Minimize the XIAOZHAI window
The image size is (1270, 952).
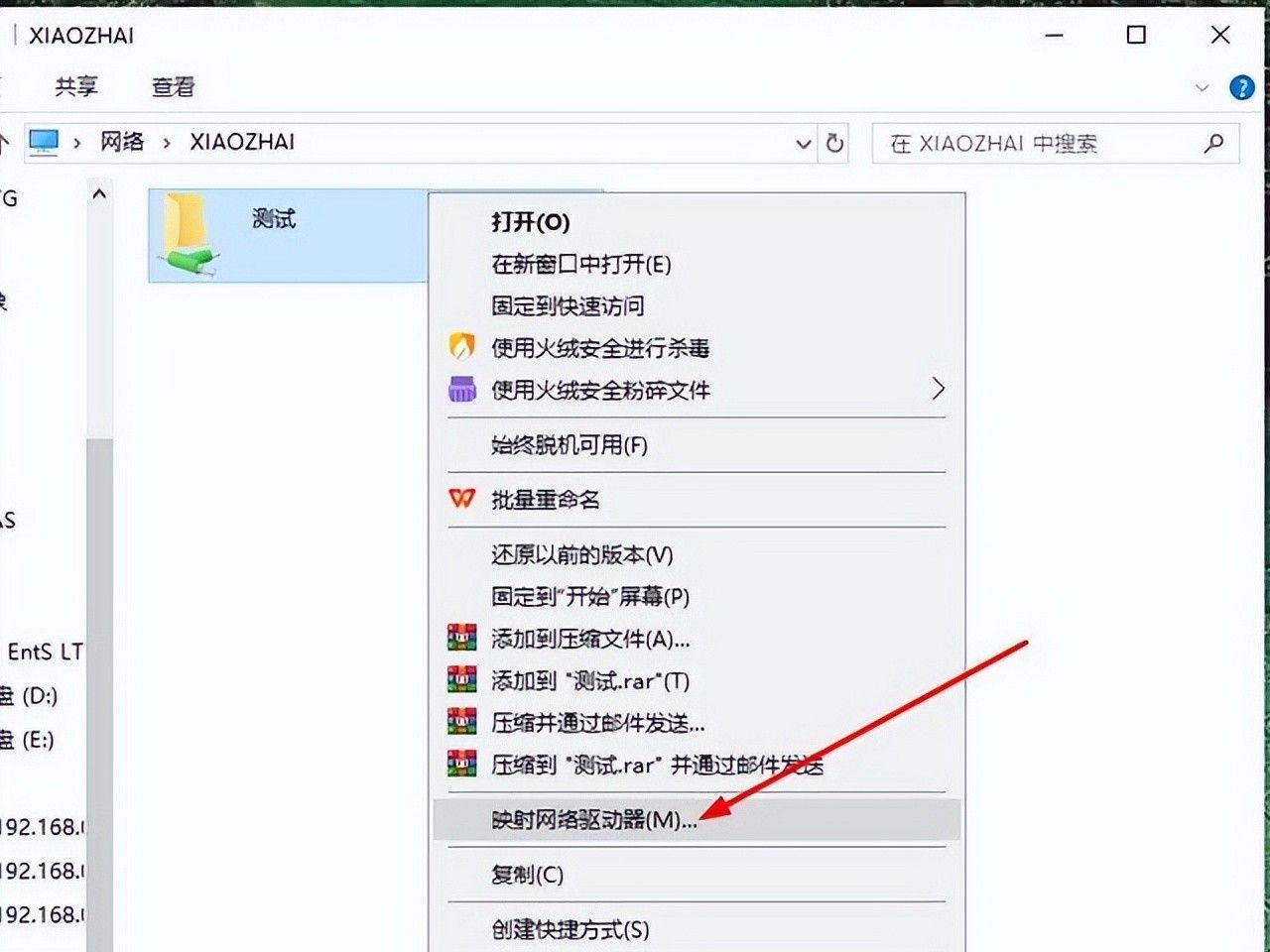[x=1055, y=35]
